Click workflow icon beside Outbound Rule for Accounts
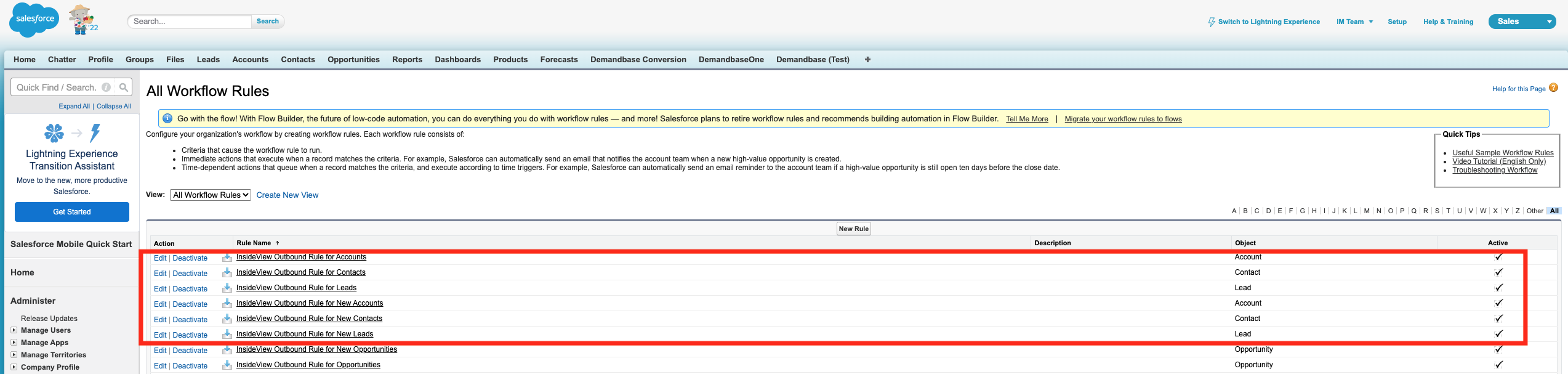 227,258
